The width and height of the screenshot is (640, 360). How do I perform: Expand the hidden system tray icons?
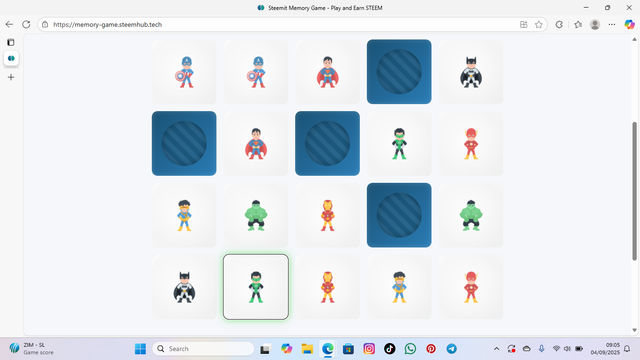(x=496, y=349)
